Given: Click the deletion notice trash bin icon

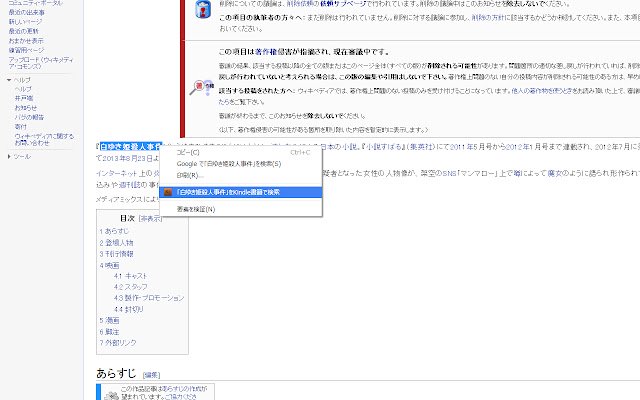Looking at the screenshot, I should [x=203, y=9].
